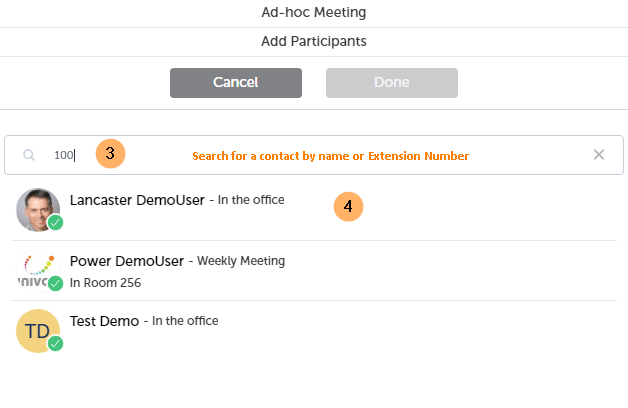Select Lancaster DemoUser's profile photo
The image size is (628, 408).
(x=38, y=210)
